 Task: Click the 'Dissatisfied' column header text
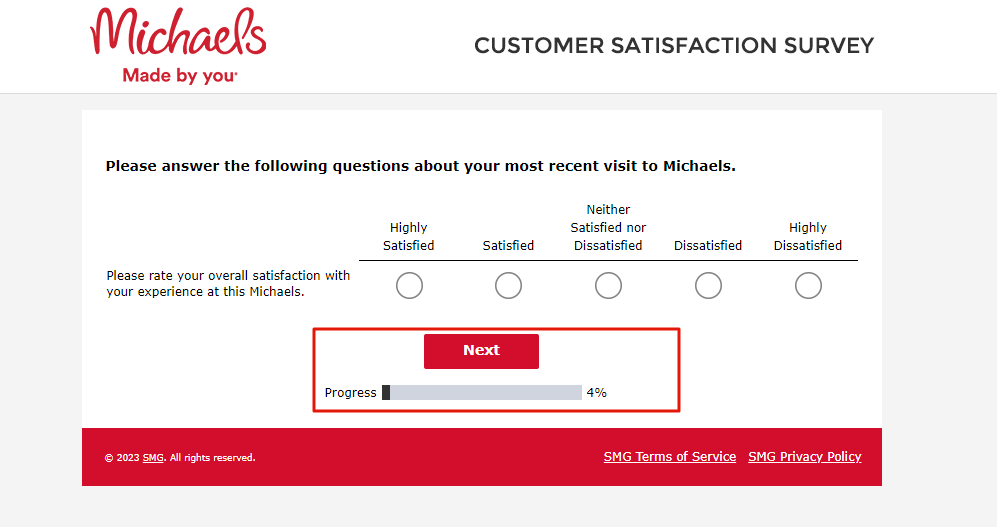708,245
